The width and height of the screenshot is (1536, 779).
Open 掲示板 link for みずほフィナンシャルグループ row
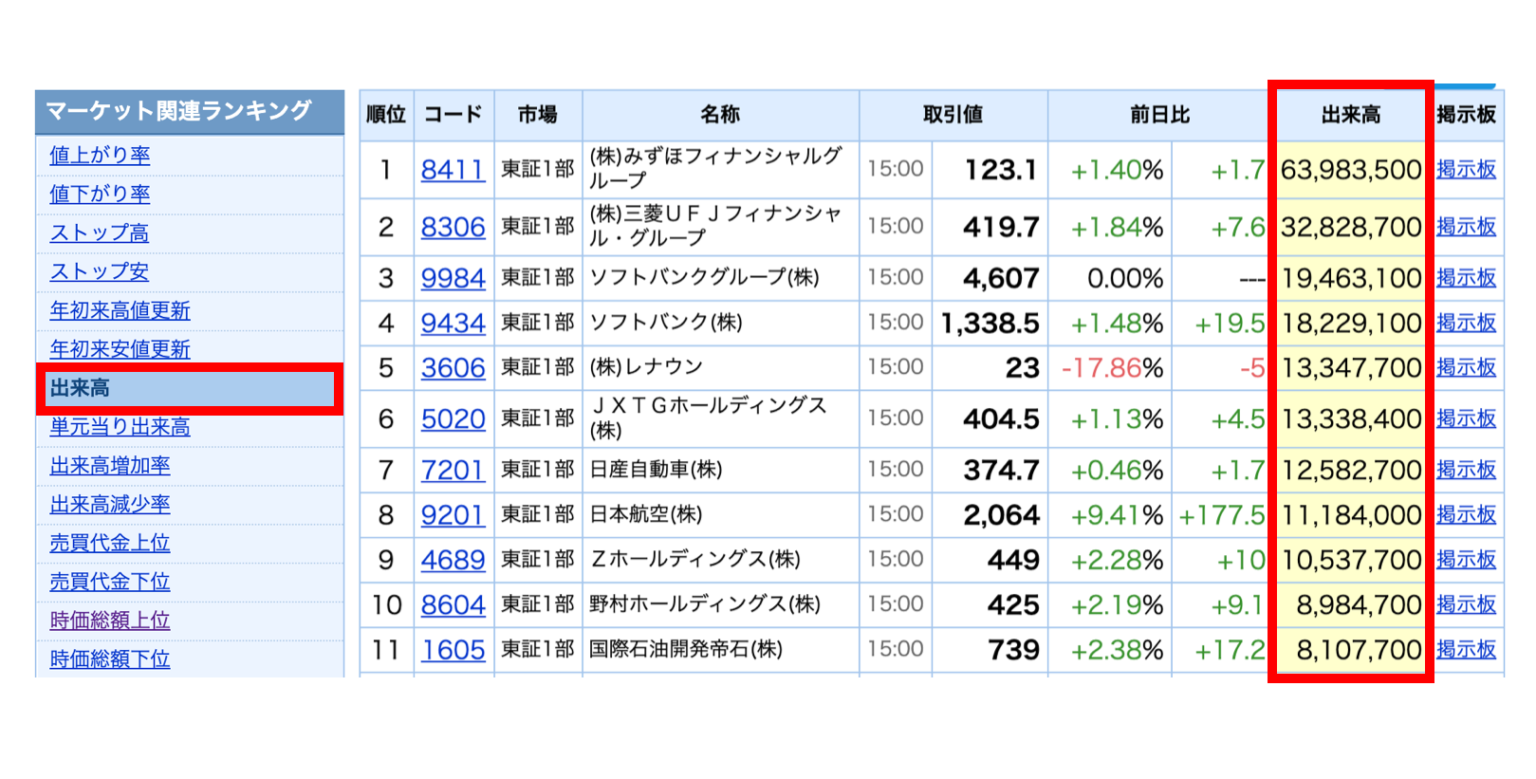(x=1466, y=170)
